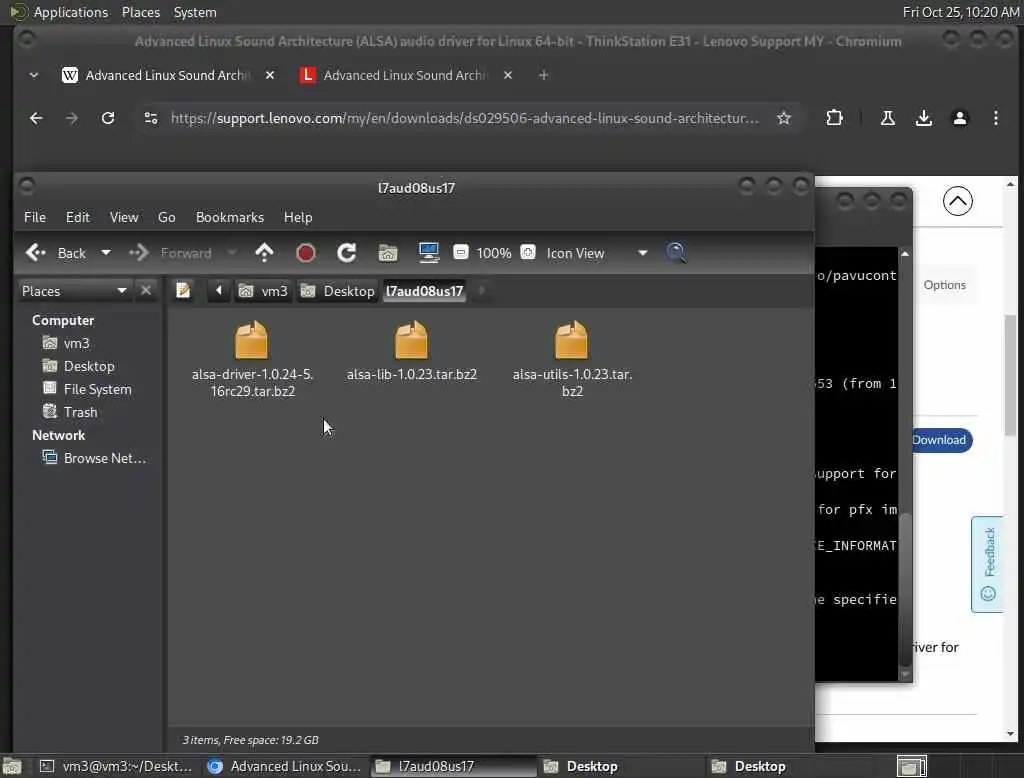Open Back history dropdown arrow
Screen dimensions: 1024x778
[106, 253]
